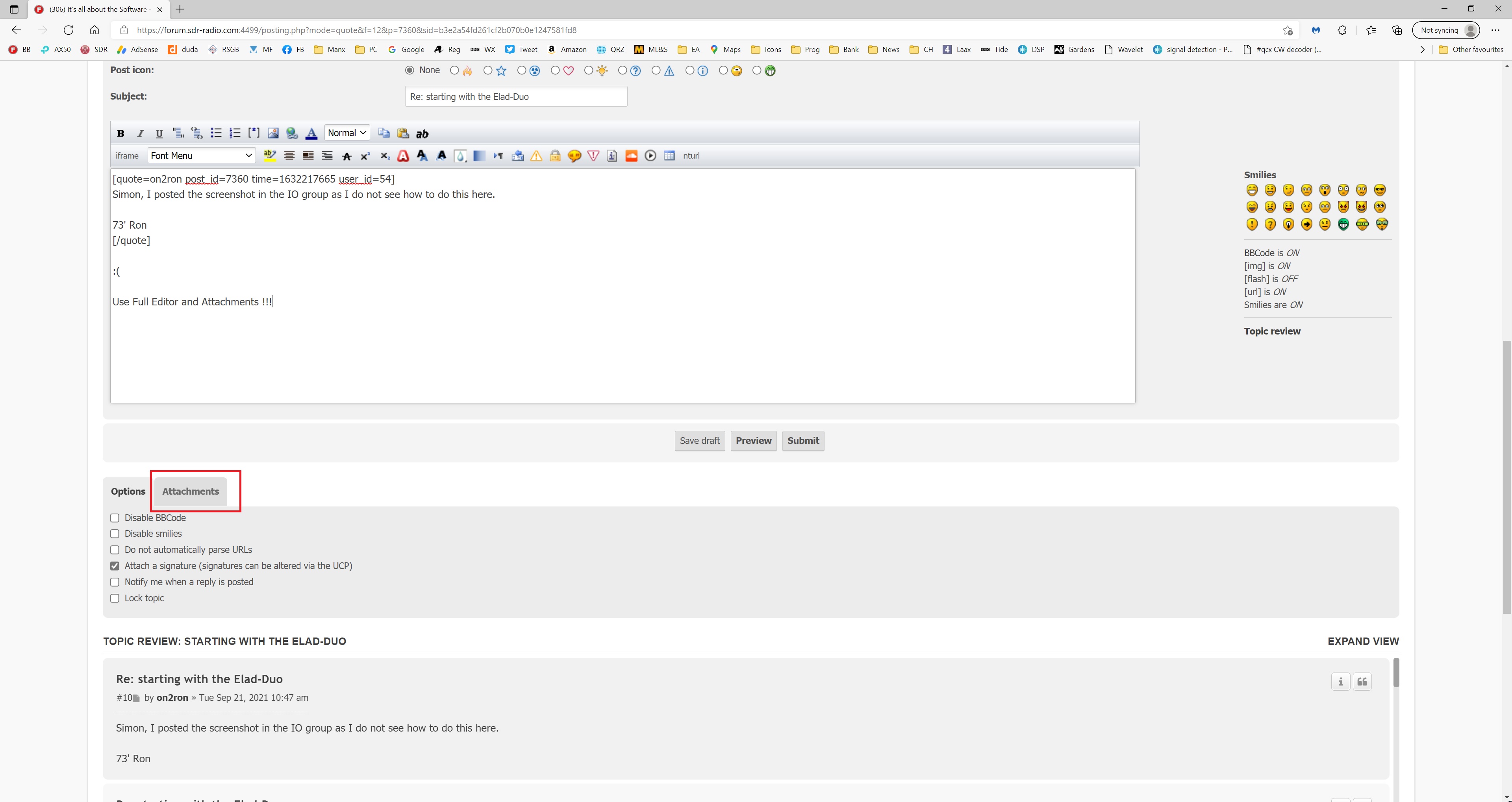The image size is (1512, 802).
Task: Apply superscript formatting
Action: 365,156
